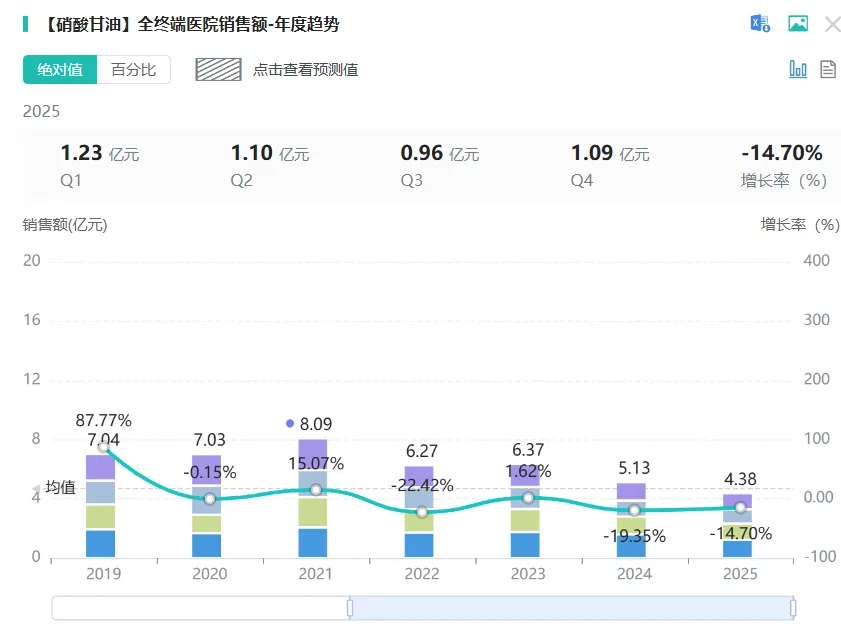Click the 2025 growth rate point
Screen dimensions: 841x637
740,507
